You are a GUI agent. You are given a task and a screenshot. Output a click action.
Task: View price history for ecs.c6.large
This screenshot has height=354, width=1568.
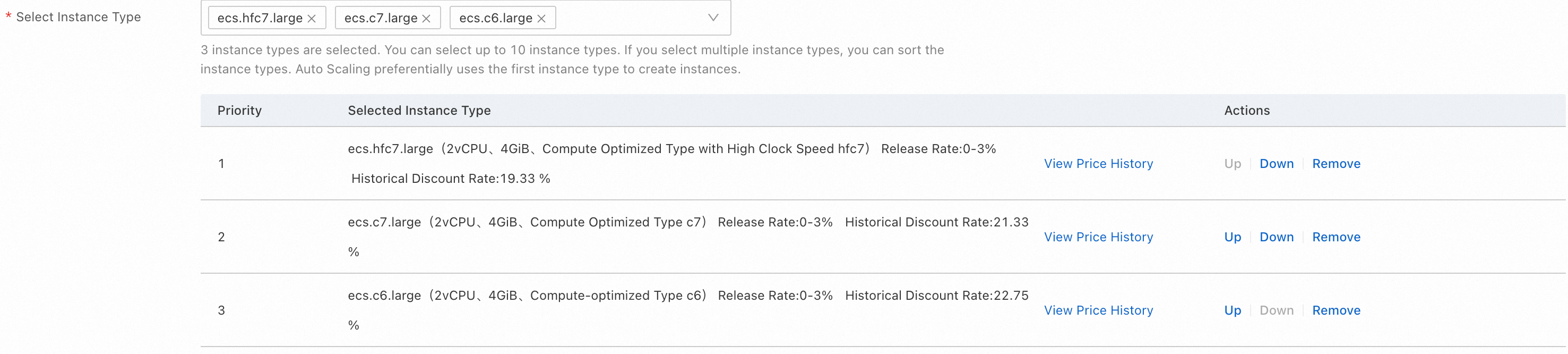(x=1098, y=310)
